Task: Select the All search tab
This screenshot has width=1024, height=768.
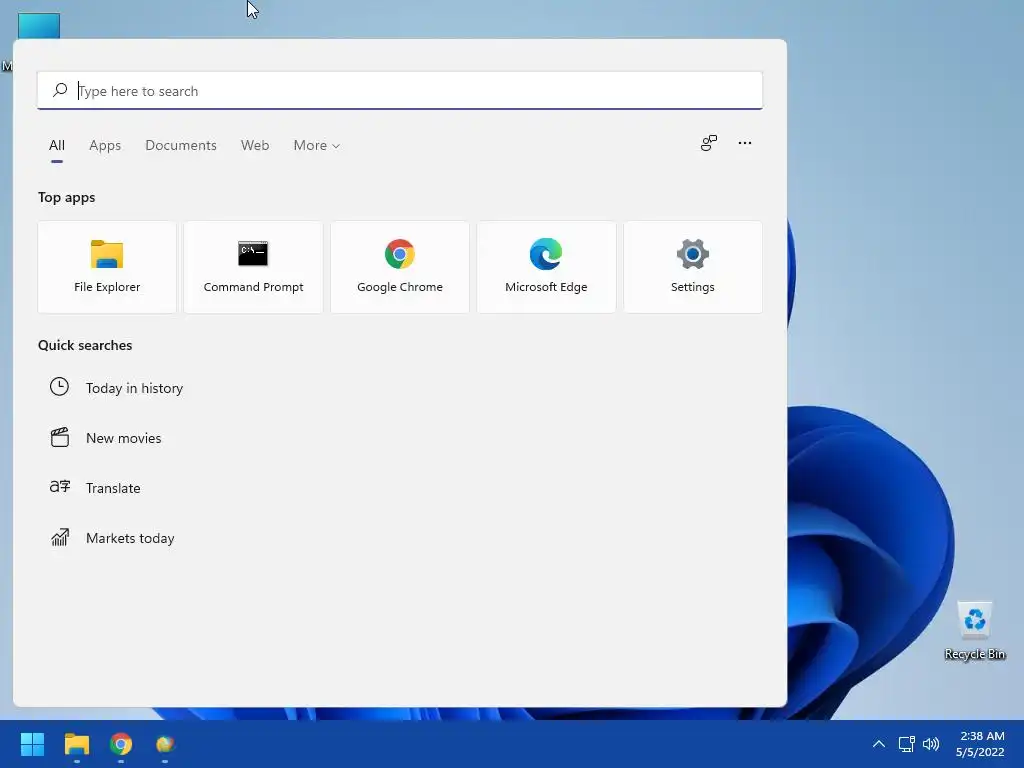Action: [x=57, y=146]
